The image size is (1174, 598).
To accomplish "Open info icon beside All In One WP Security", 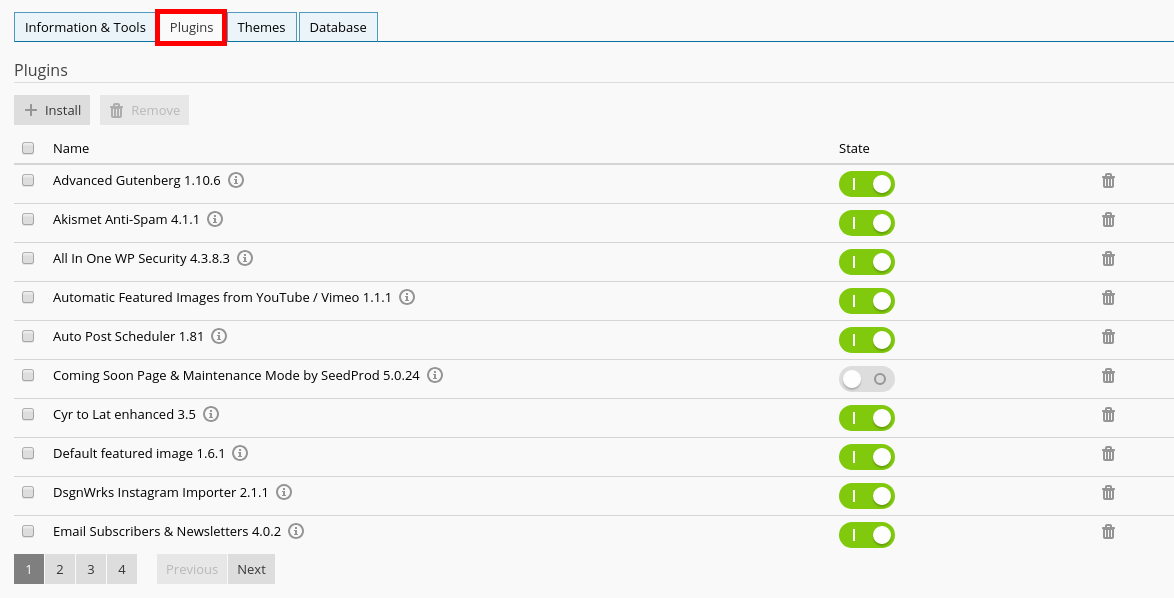I will click(245, 258).
